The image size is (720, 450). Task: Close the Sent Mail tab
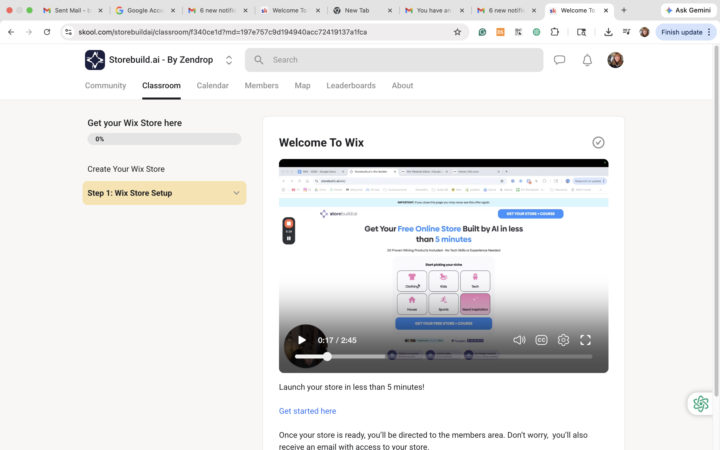coord(100,10)
